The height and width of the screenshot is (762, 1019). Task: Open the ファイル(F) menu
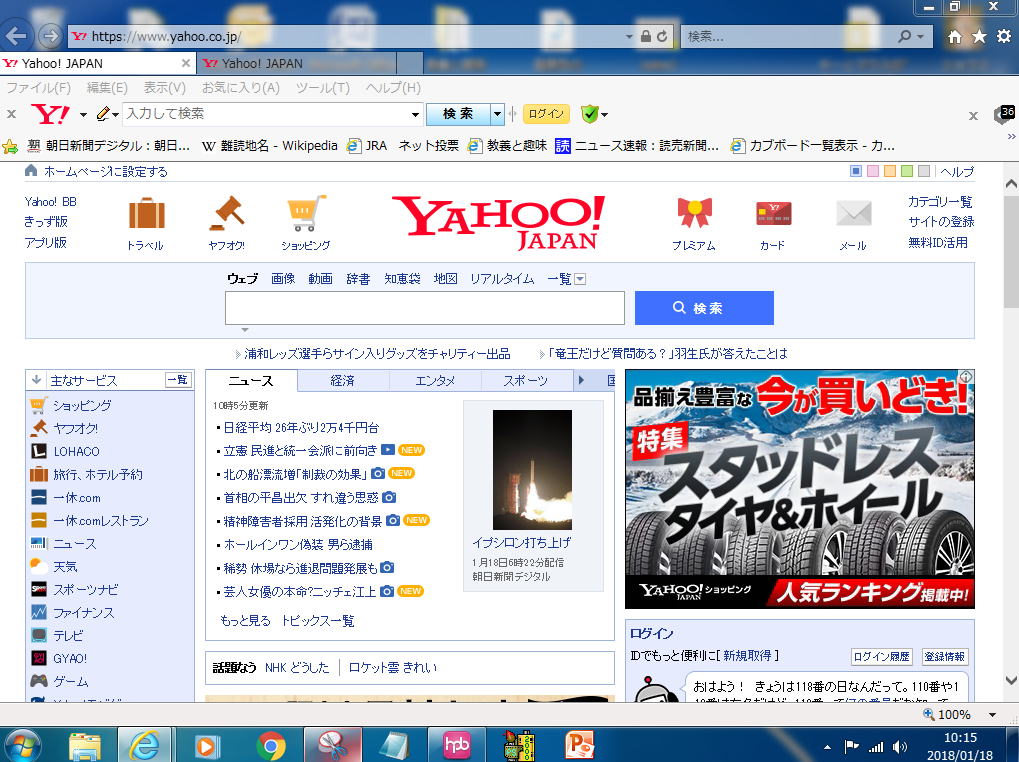click(x=38, y=88)
